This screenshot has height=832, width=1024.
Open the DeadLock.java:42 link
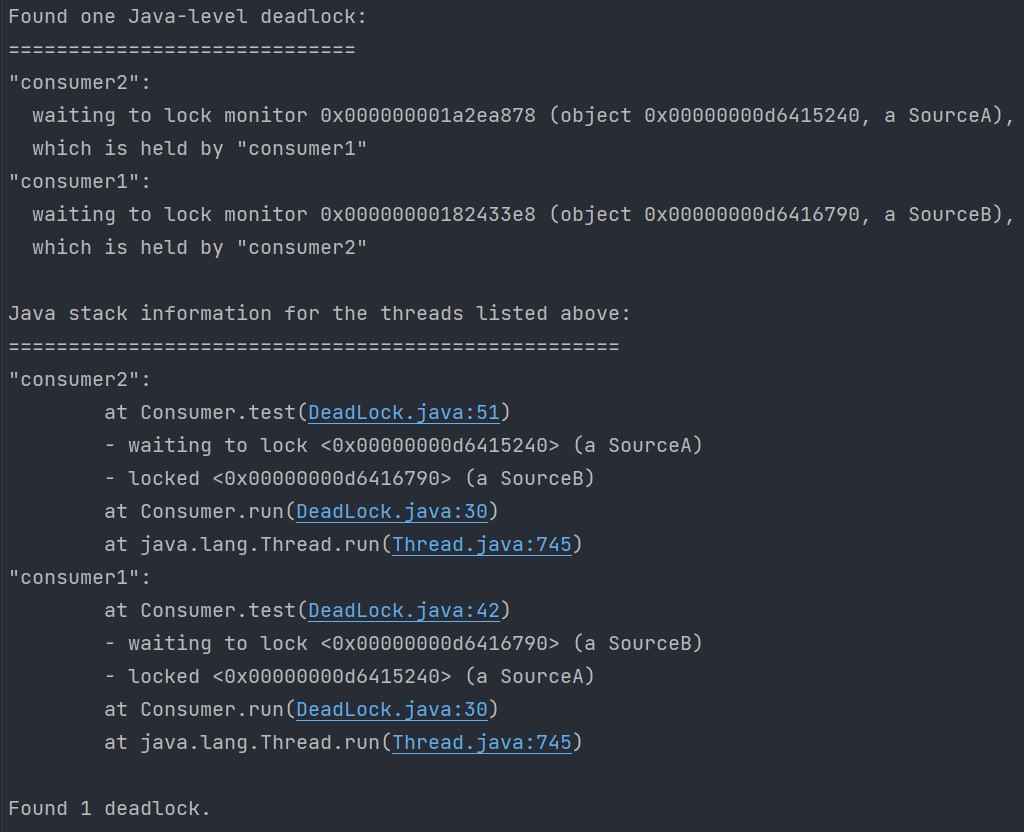(x=404, y=610)
